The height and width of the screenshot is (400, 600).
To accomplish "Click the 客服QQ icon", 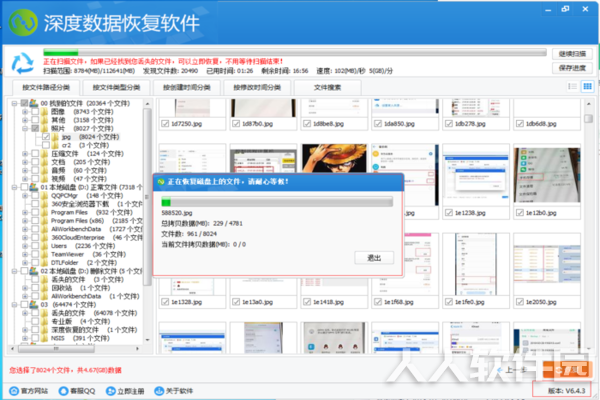I will click(64, 391).
